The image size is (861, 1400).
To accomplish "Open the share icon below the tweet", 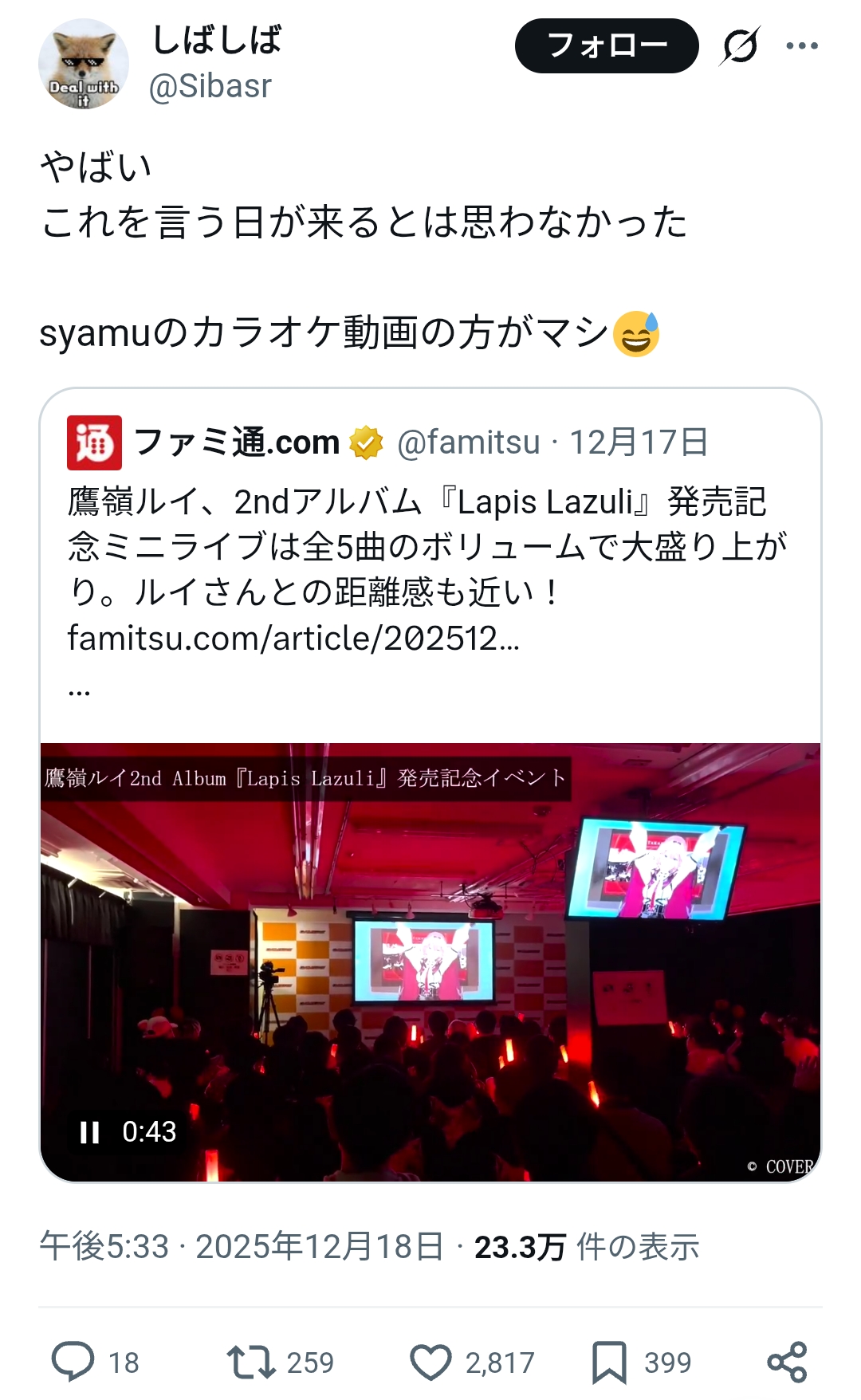I will tap(787, 1362).
